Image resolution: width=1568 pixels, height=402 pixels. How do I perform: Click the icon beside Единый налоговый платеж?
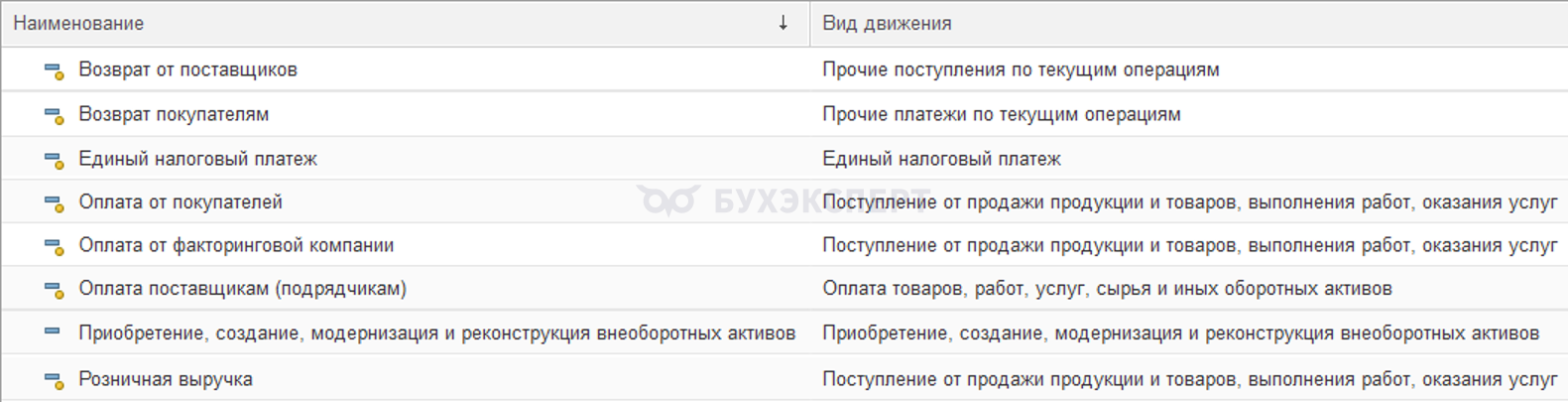(x=54, y=159)
